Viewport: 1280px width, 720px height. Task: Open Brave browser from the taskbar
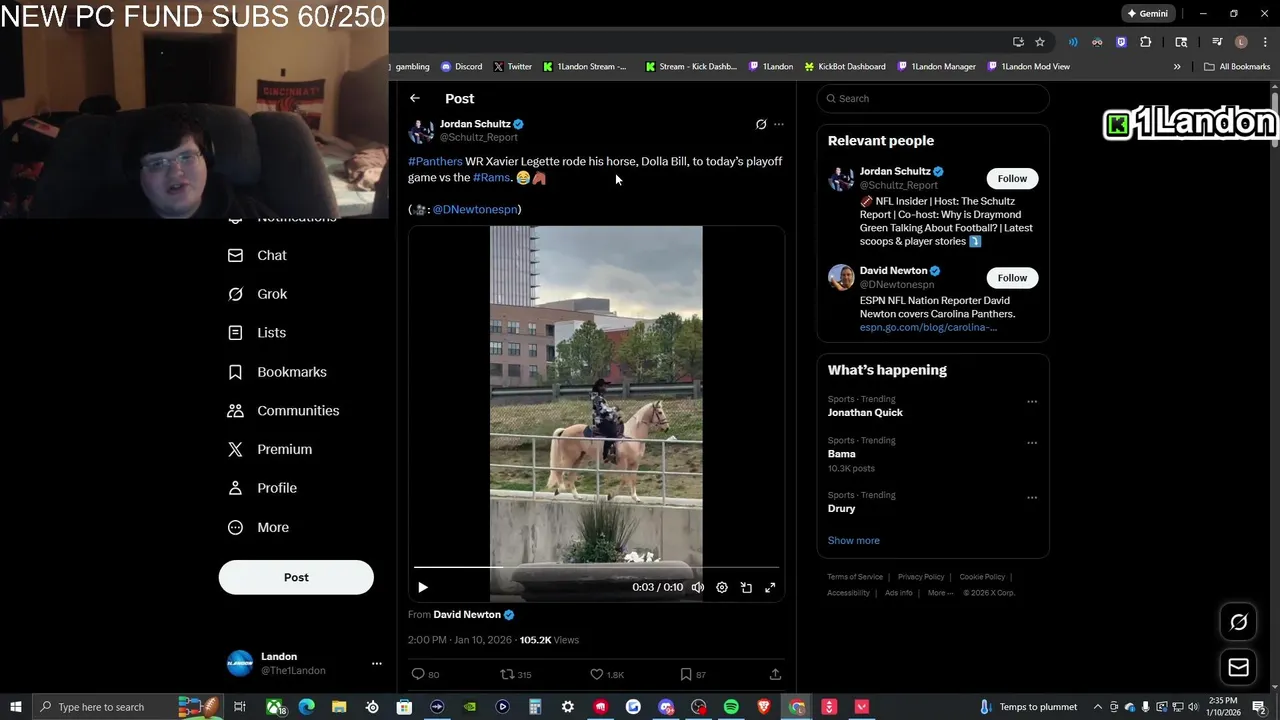[x=764, y=707]
